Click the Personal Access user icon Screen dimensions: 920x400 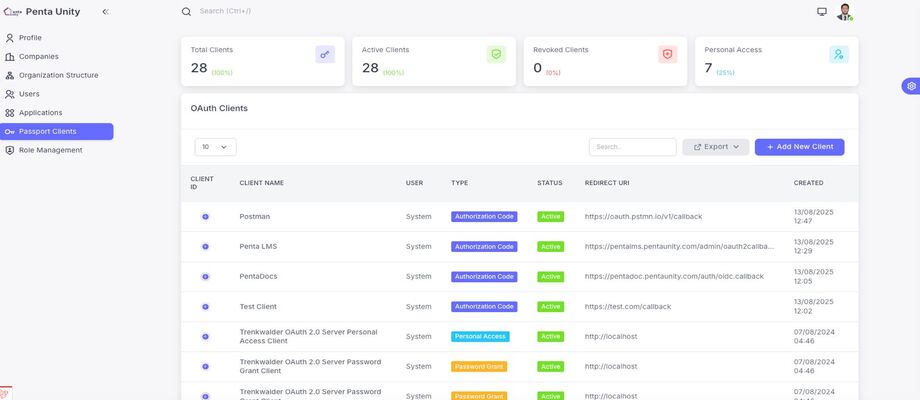(x=839, y=55)
